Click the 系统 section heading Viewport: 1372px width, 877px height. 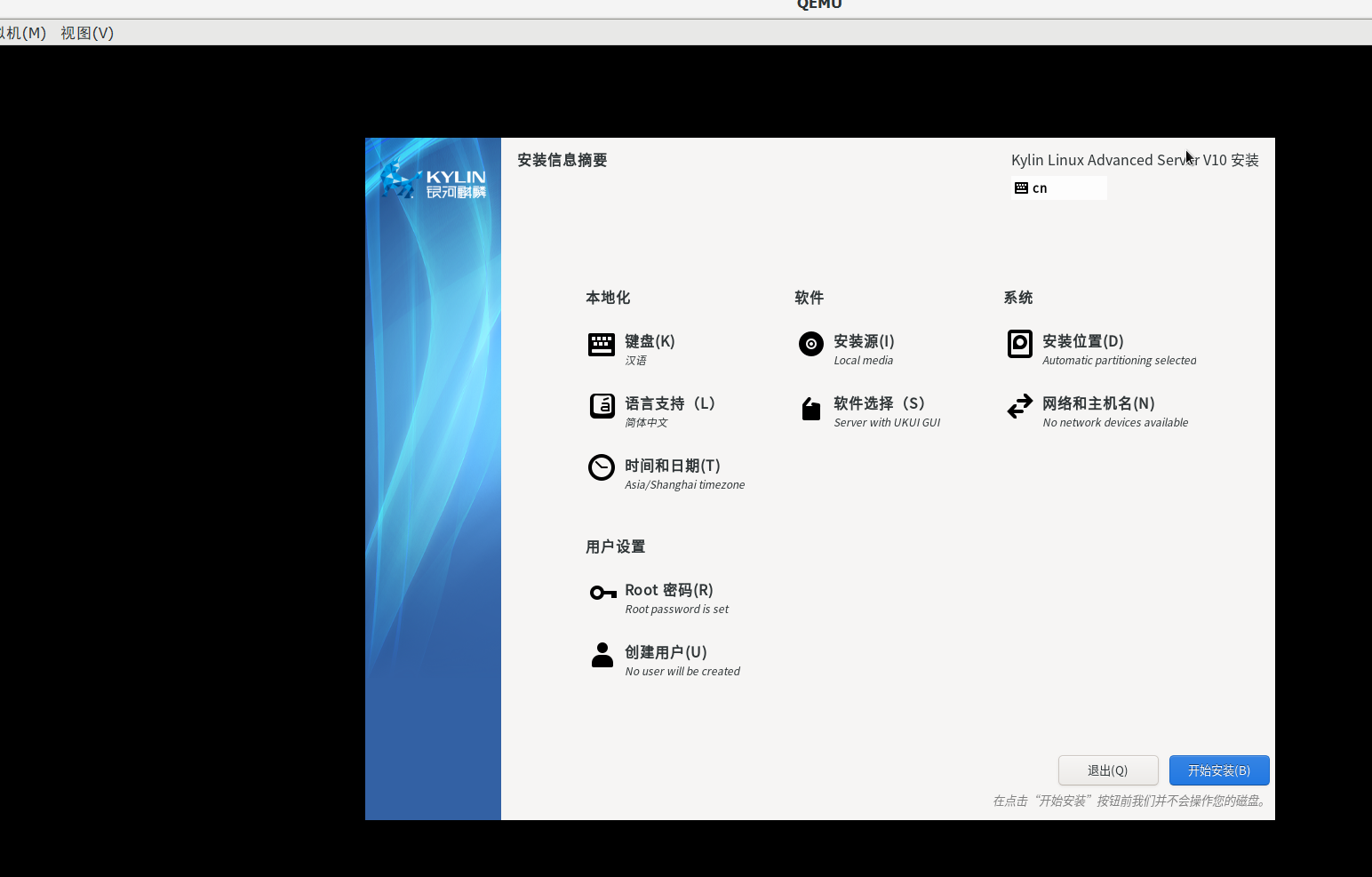coord(1018,298)
